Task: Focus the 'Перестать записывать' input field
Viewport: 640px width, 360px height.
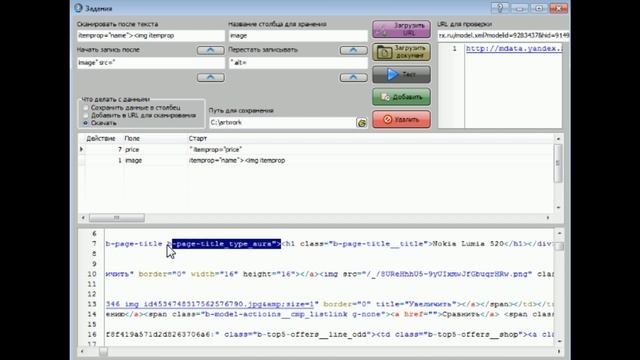Action: [298, 63]
